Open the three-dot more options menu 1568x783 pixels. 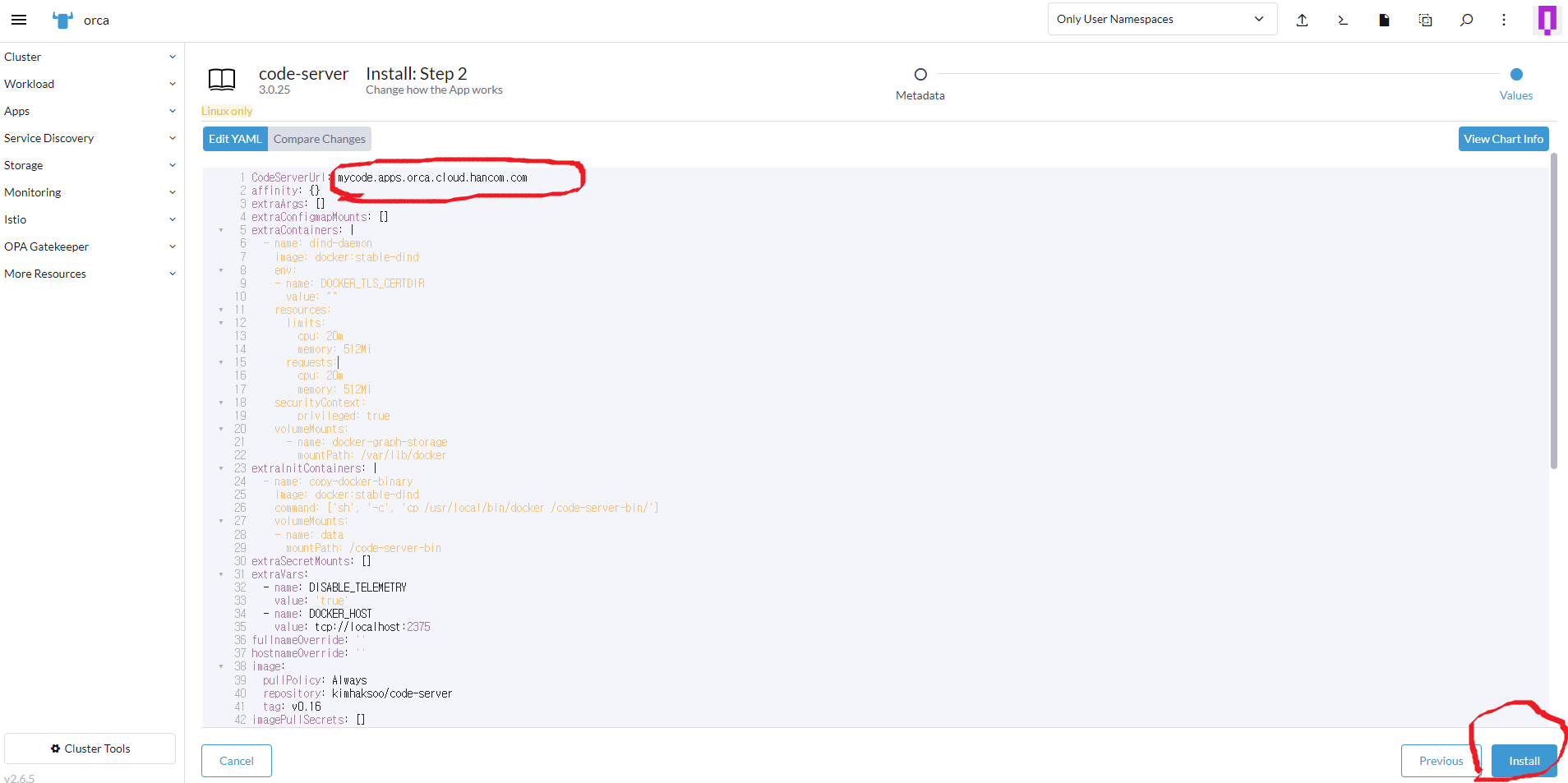1504,20
